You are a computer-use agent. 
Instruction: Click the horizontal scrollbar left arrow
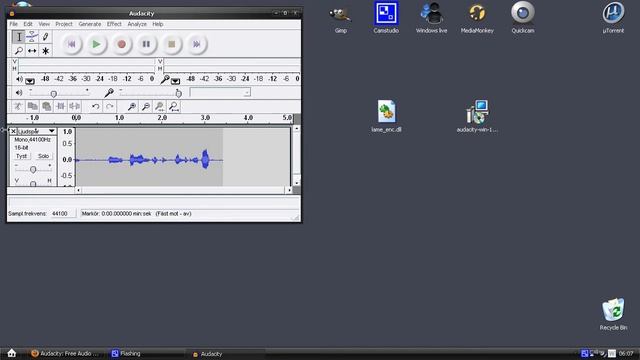78,190
